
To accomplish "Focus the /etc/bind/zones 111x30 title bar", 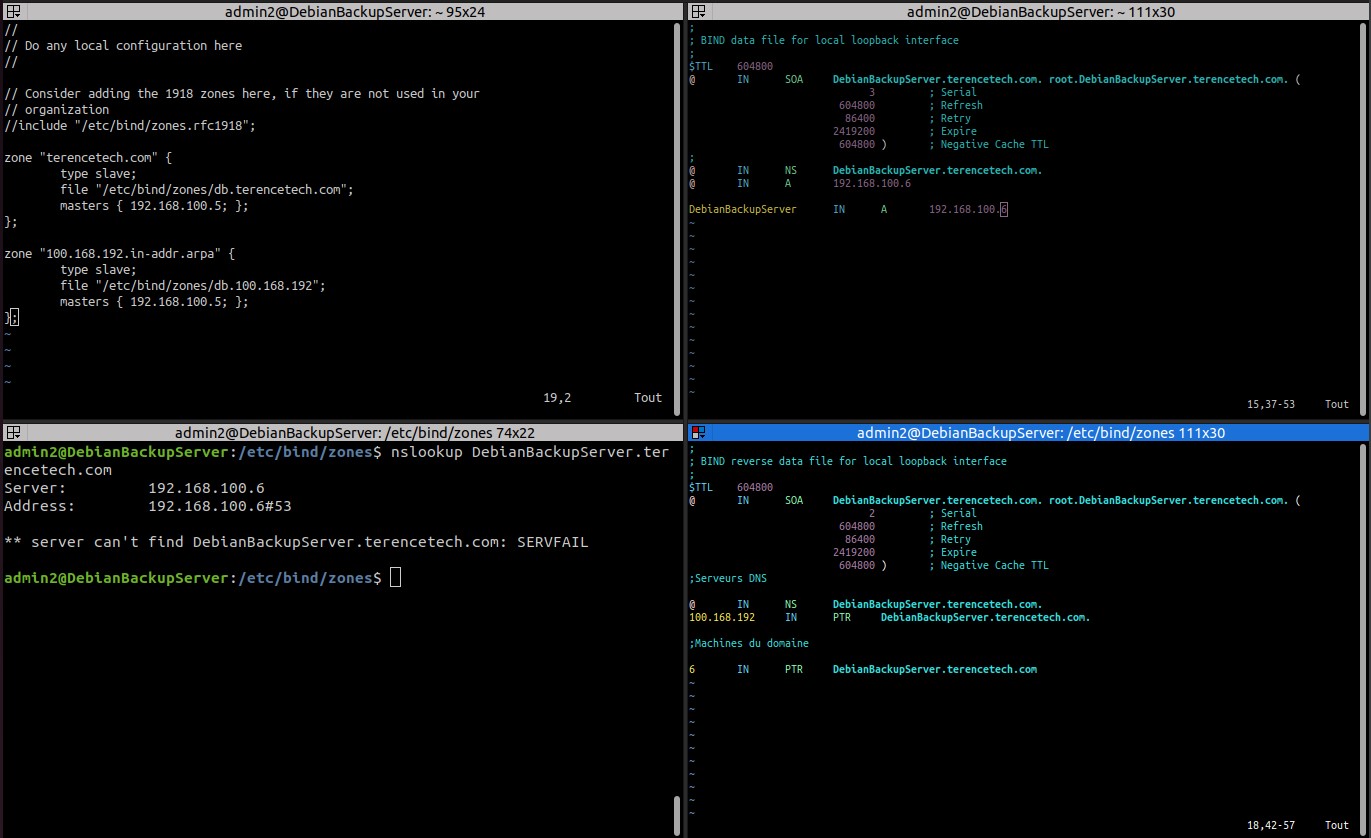I will [x=1028, y=432].
